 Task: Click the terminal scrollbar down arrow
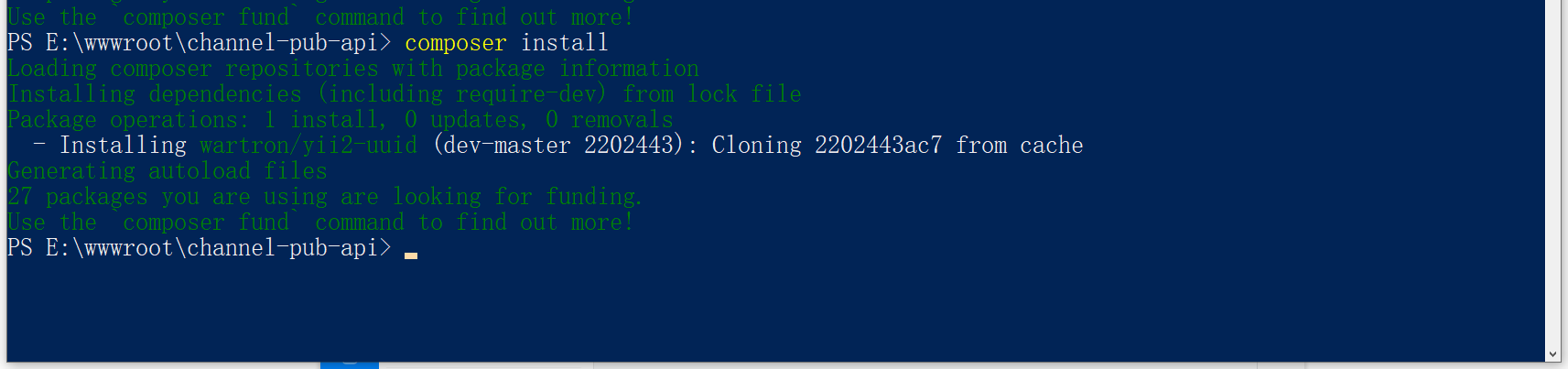[x=1552, y=354]
